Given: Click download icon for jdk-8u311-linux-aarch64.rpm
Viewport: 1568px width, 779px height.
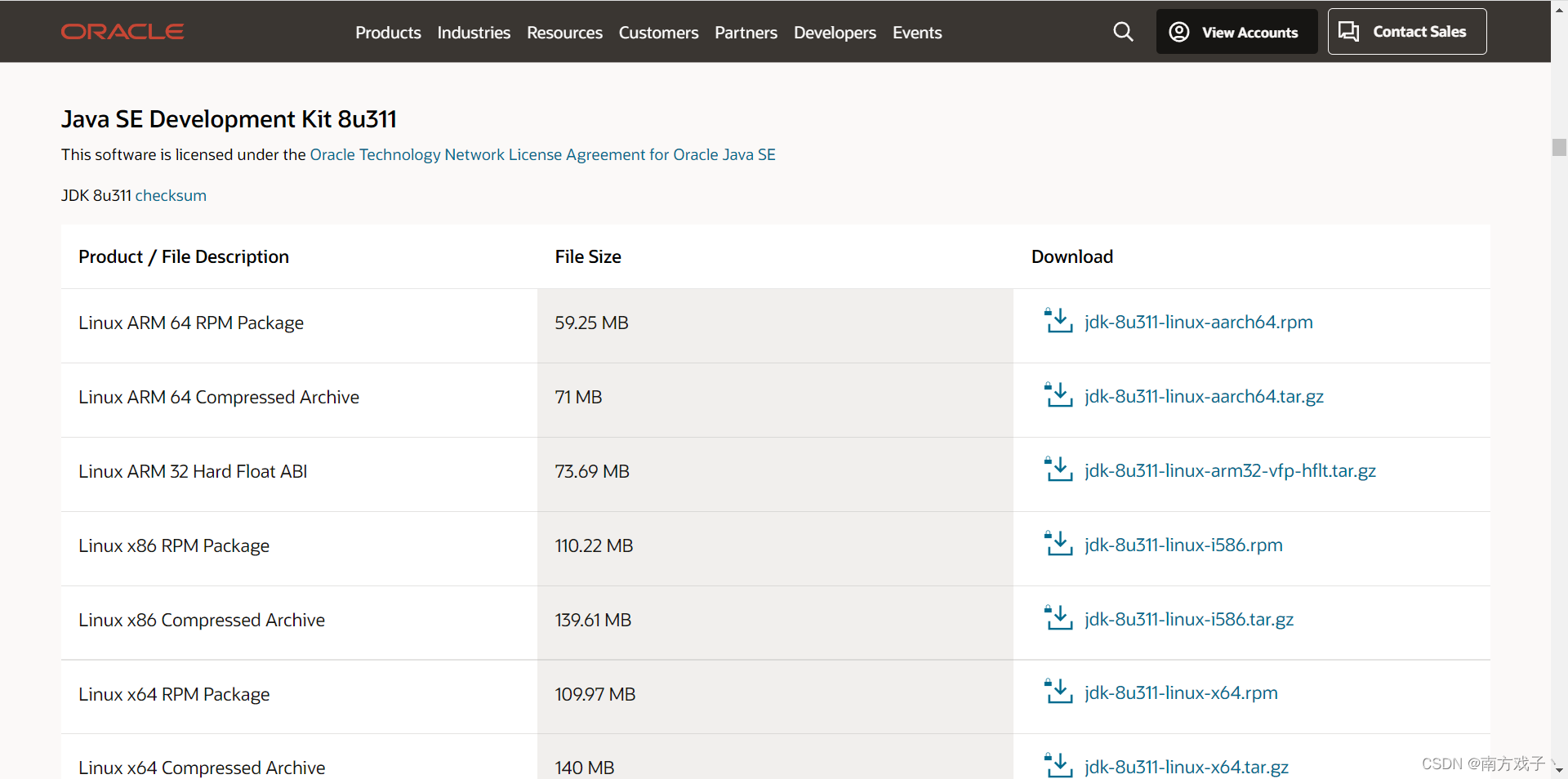Looking at the screenshot, I should [x=1058, y=321].
